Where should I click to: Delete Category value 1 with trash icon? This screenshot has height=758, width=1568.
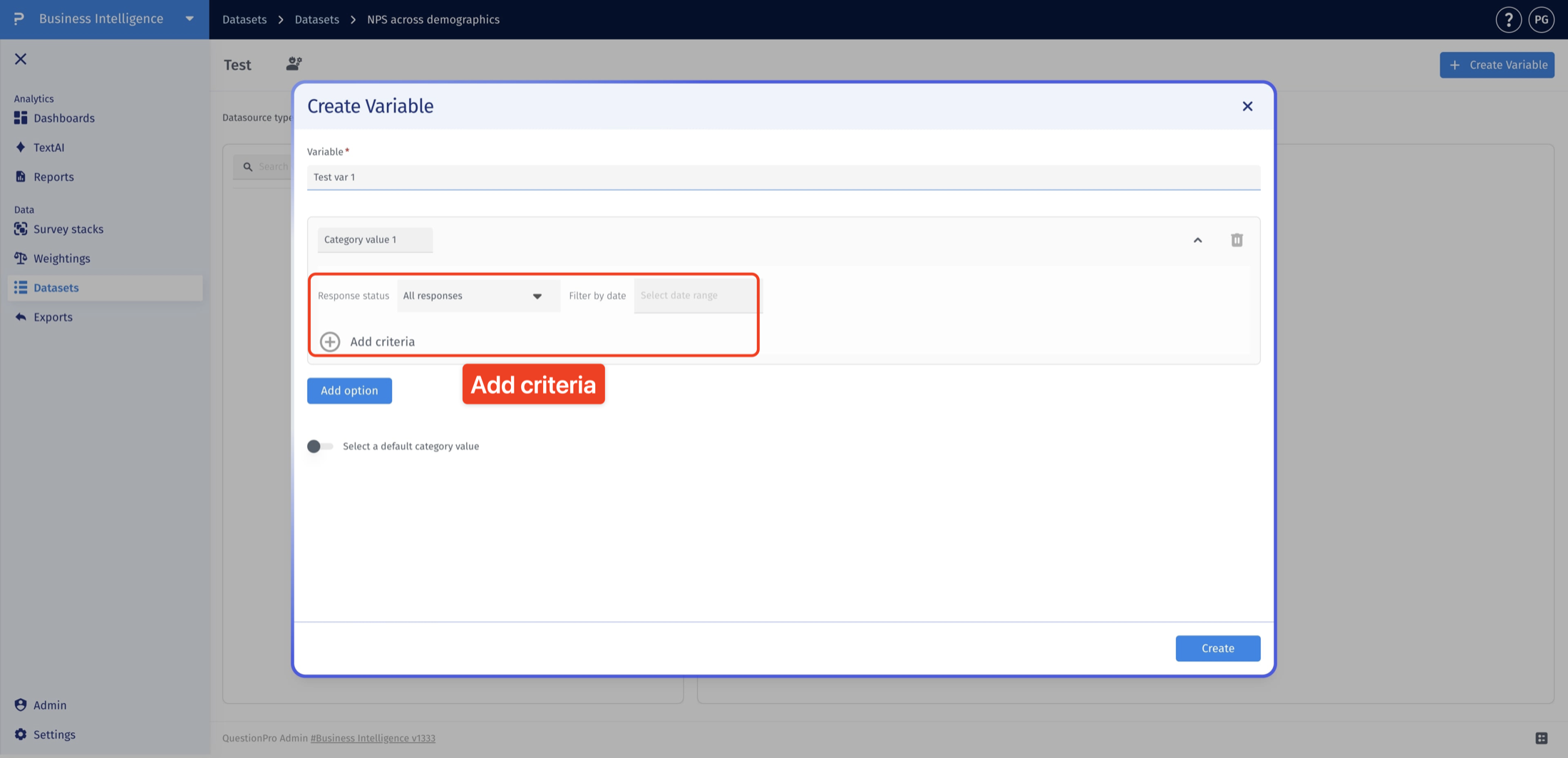pyautogui.click(x=1237, y=240)
